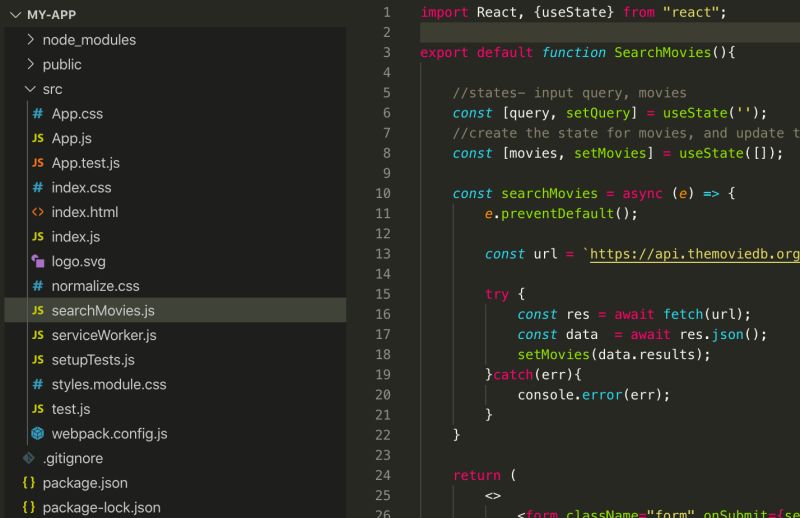Click setMovies(data.results) call
This screenshot has width=800, height=518.
point(613,354)
